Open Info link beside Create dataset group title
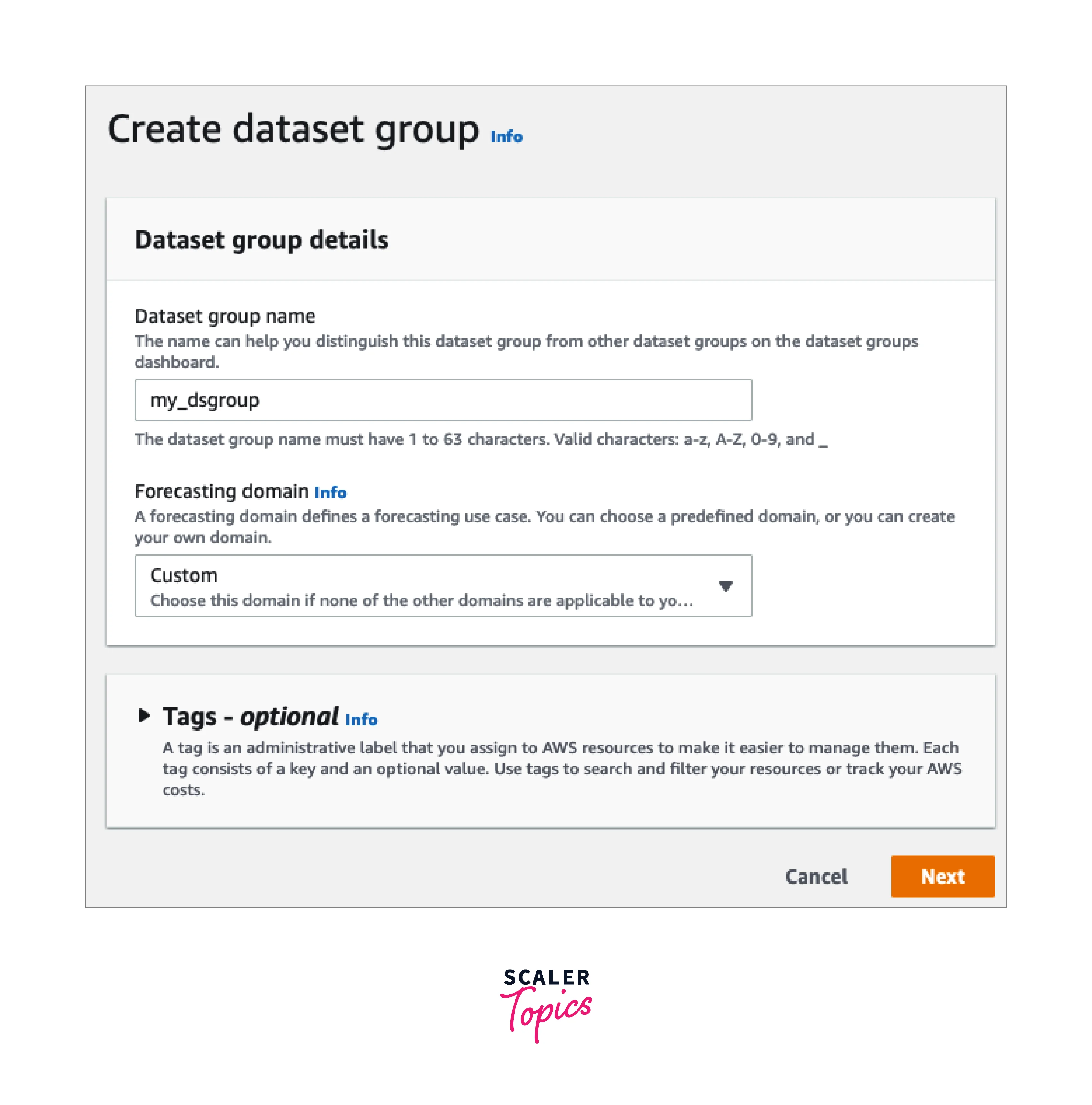Screen dimensions: 1092x1105 (506, 137)
